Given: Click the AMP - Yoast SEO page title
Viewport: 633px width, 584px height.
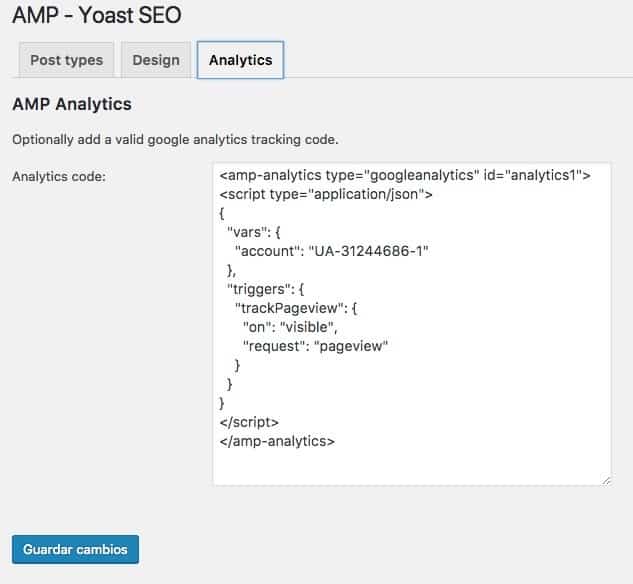Looking at the screenshot, I should click(x=97, y=15).
